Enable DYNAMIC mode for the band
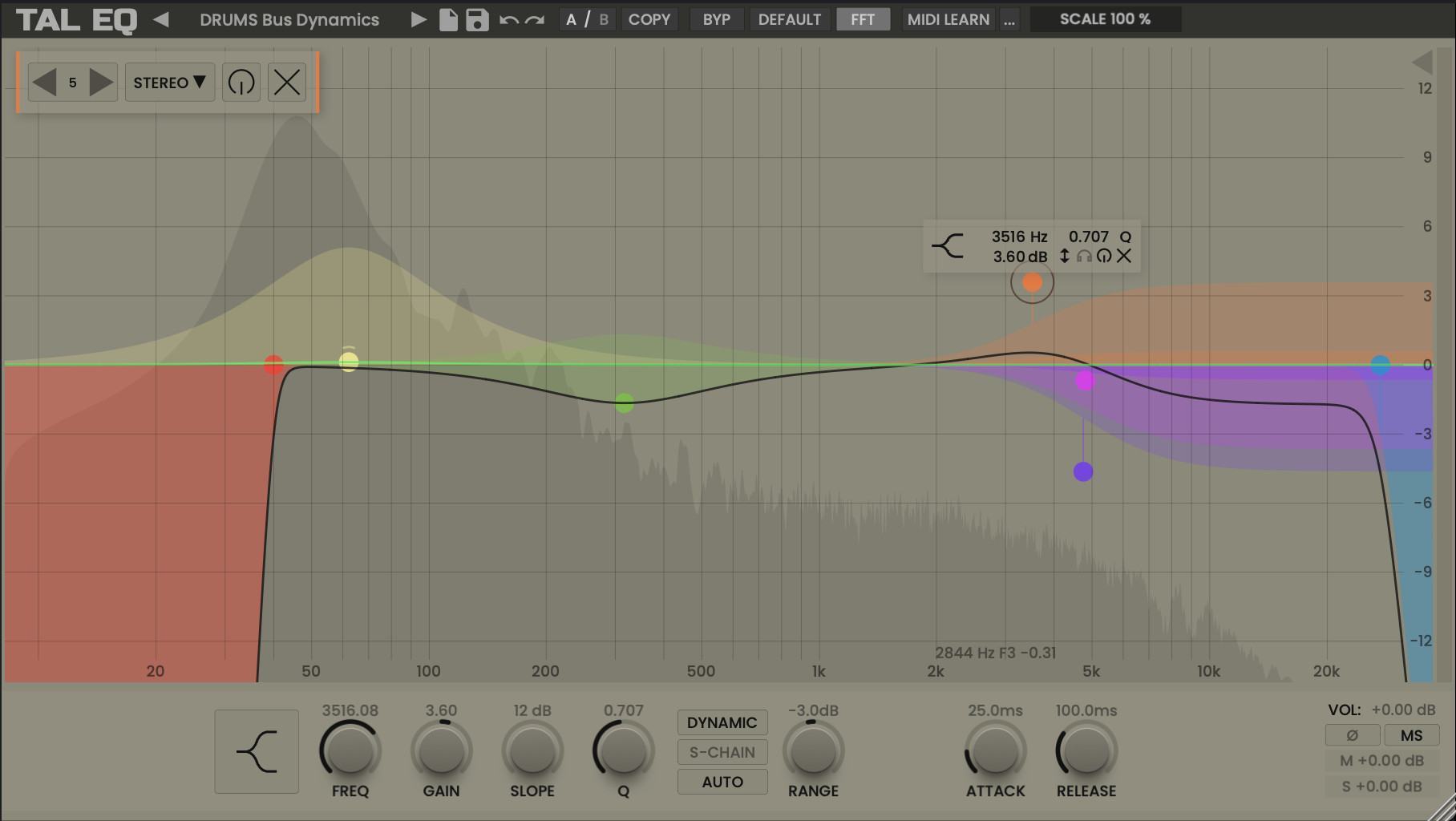 click(x=722, y=722)
